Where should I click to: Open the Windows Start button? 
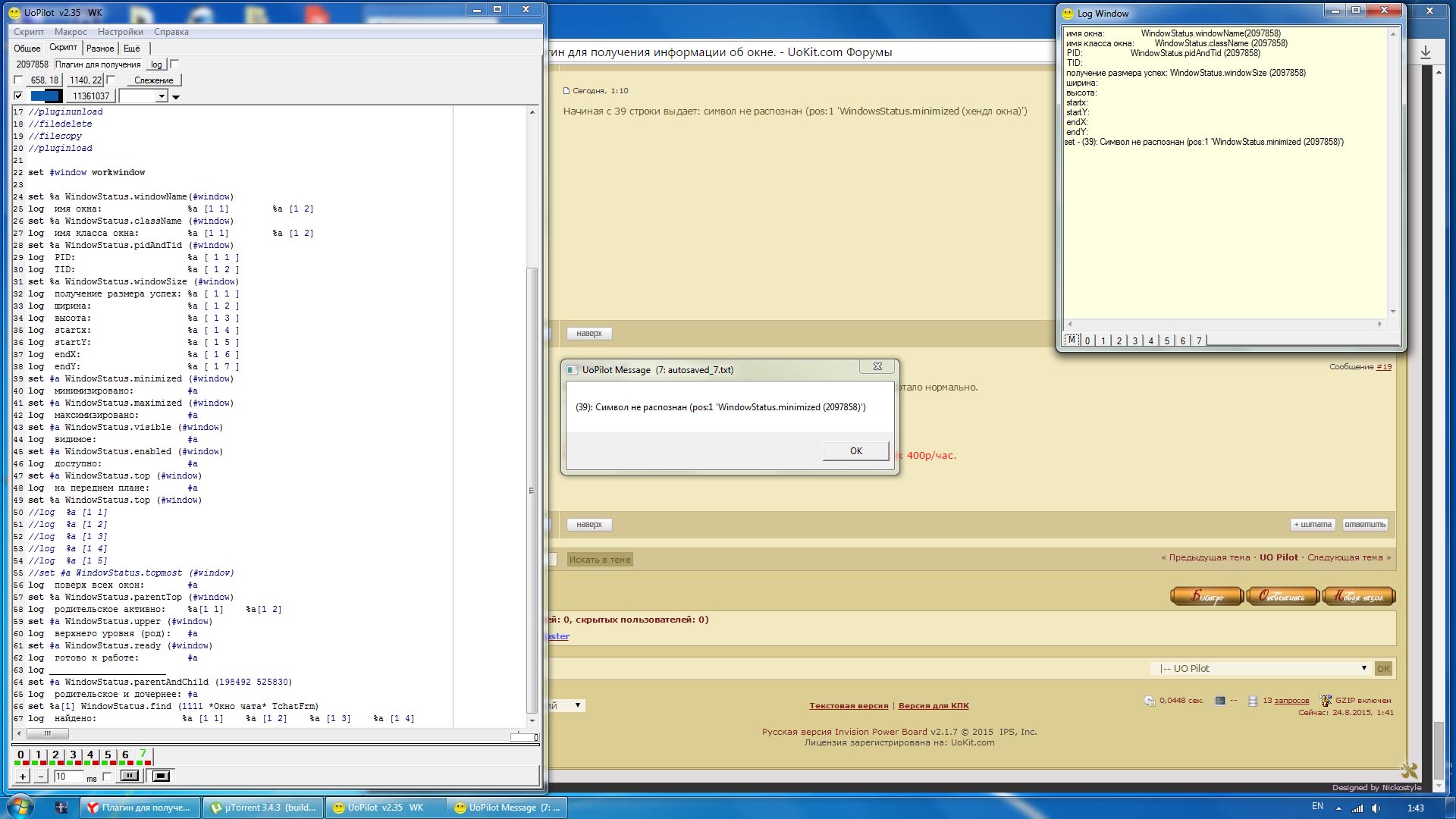(20, 807)
